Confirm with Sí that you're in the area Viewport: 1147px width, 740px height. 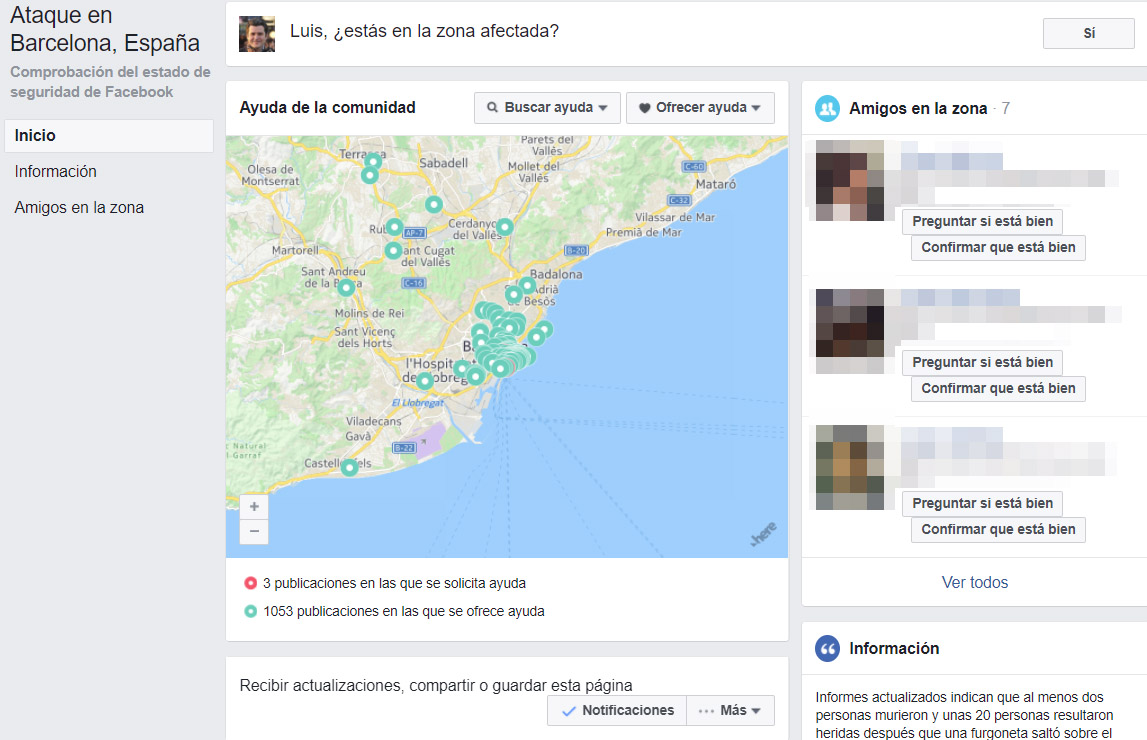(1088, 33)
